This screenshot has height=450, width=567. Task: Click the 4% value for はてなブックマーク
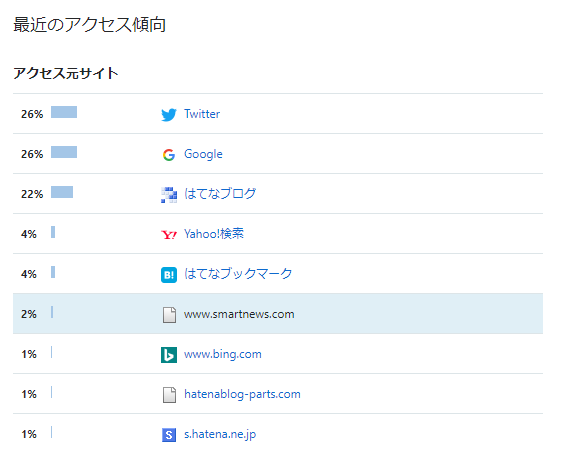pos(29,274)
